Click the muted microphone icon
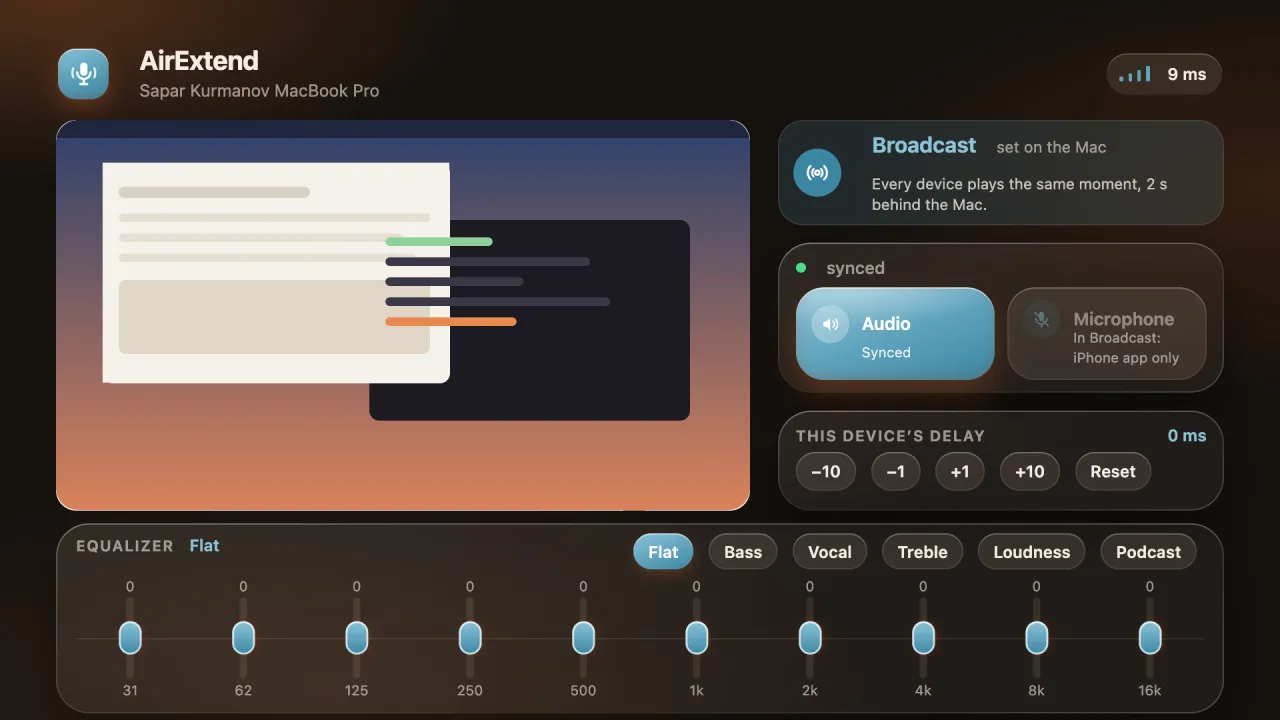This screenshot has height=720, width=1280. pos(1041,319)
